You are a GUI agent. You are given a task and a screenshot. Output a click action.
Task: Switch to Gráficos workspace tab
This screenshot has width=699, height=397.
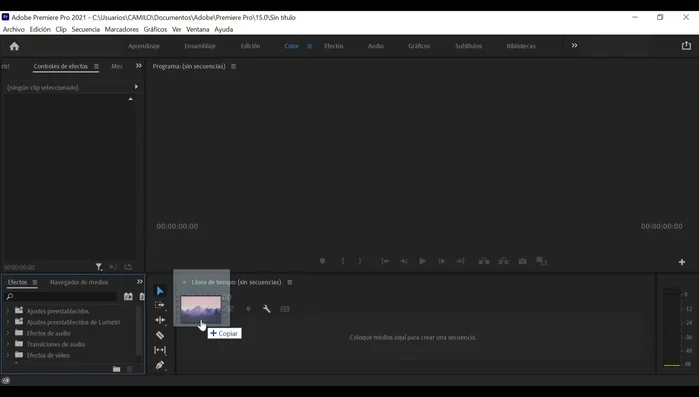click(x=419, y=46)
